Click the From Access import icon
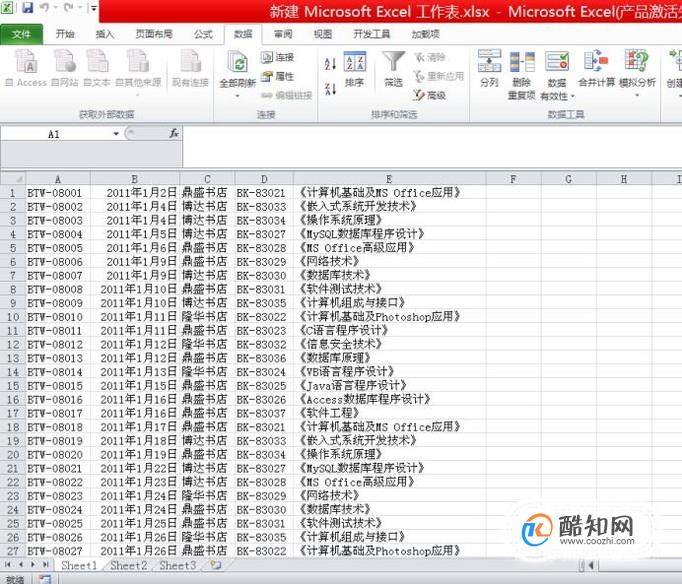The width and height of the screenshot is (682, 584). [26, 68]
